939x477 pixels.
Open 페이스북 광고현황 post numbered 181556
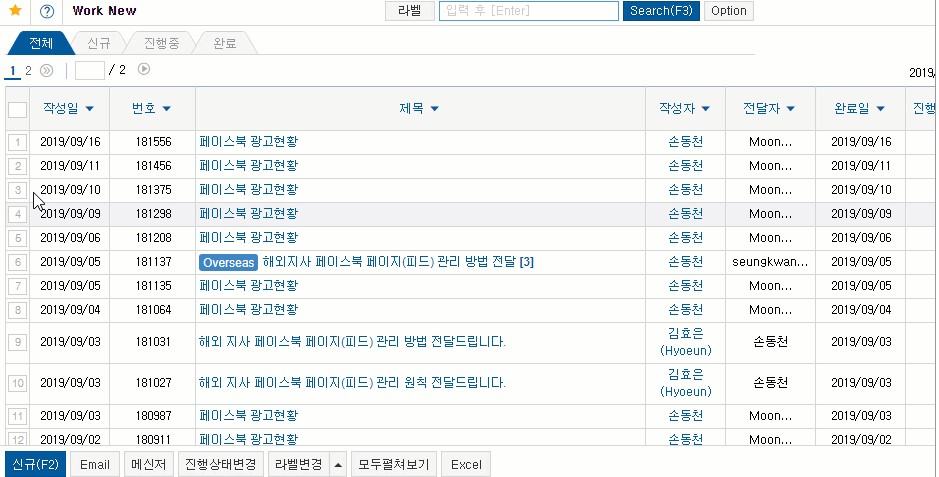(x=249, y=142)
